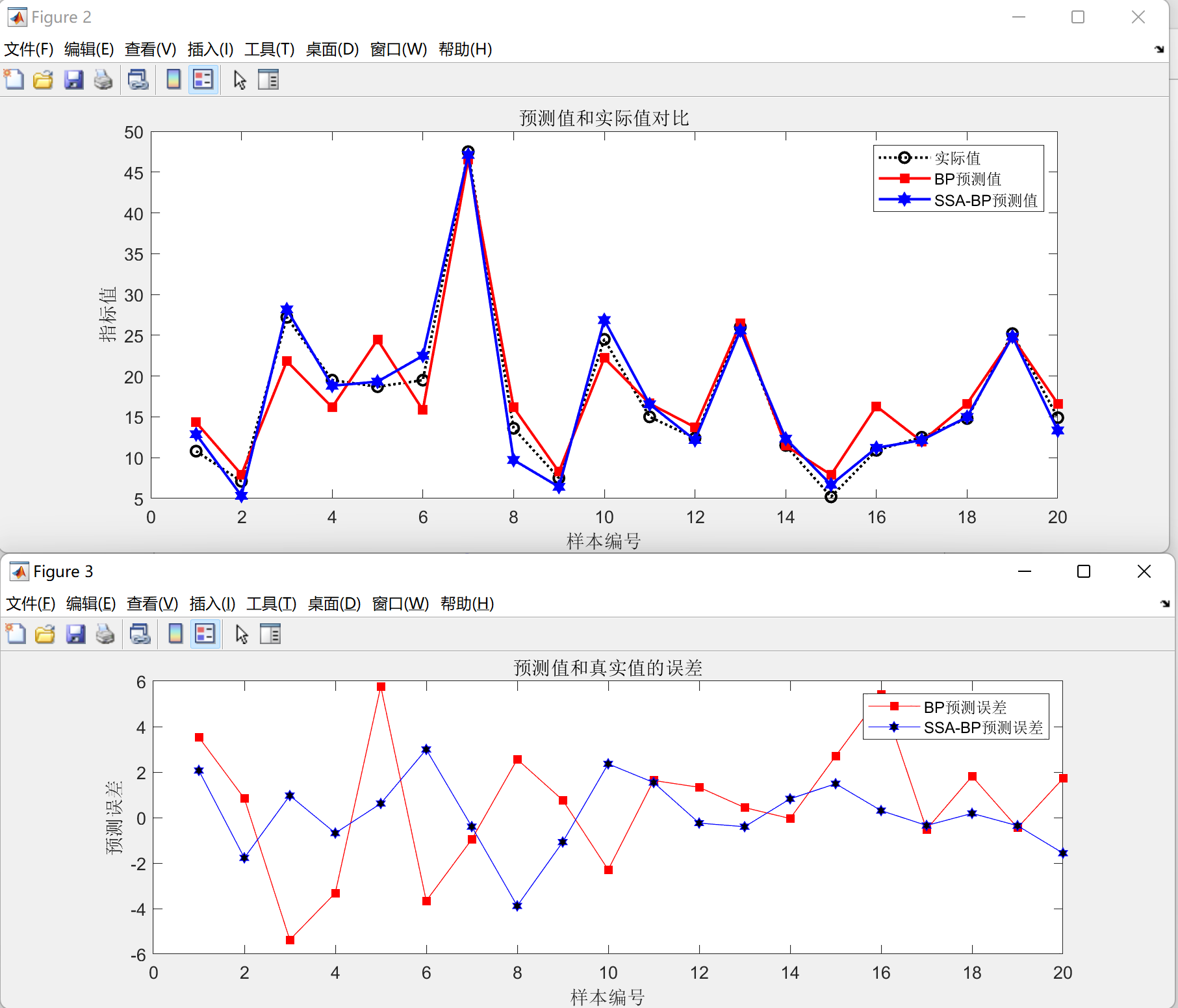The height and width of the screenshot is (1008, 1178).
Task: Click BP error peak marker at sample 5
Action: (381, 686)
